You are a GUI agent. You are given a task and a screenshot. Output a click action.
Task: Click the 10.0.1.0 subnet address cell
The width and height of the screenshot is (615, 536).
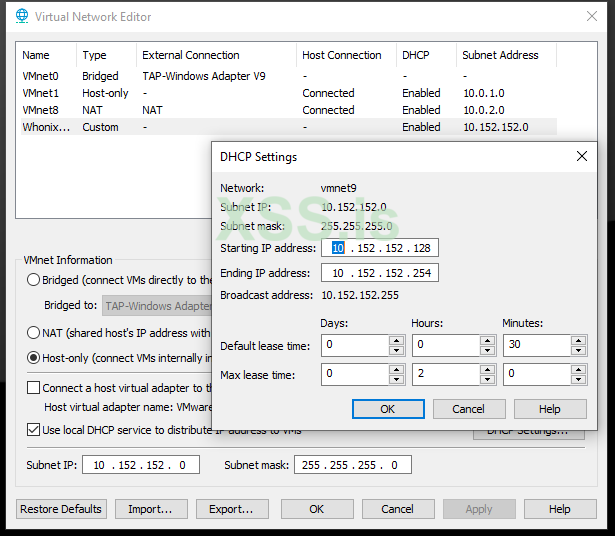coord(484,93)
